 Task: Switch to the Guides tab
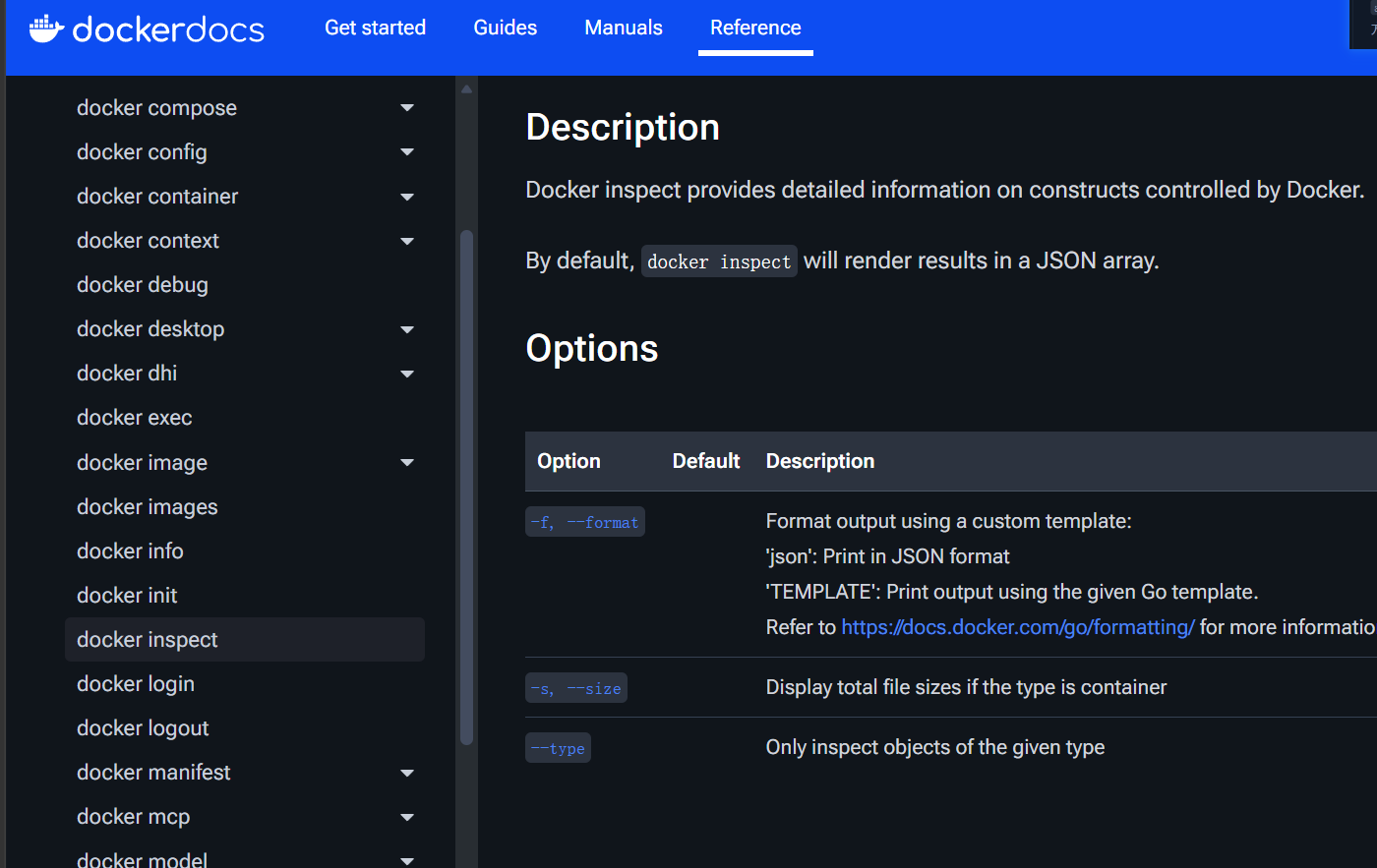506,28
